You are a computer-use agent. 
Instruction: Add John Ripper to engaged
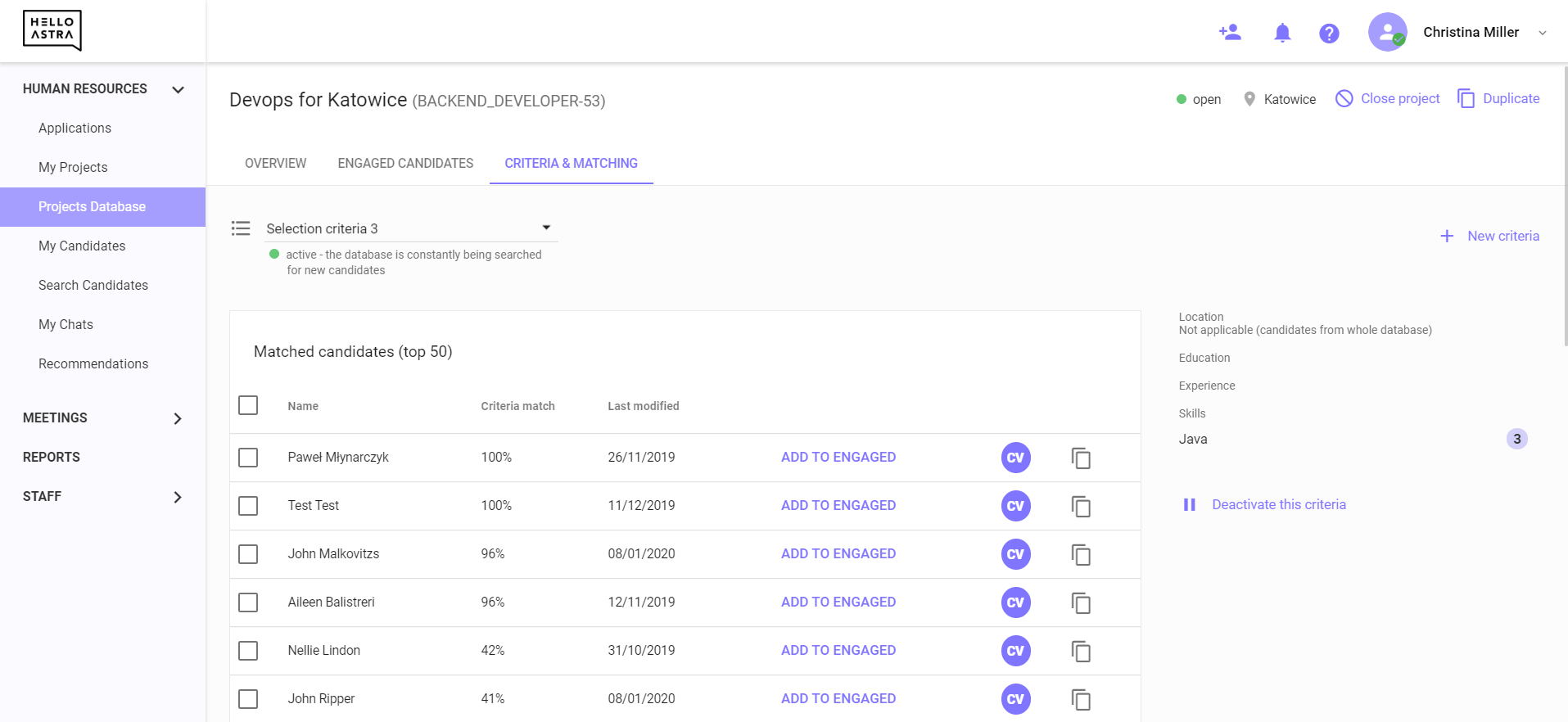click(x=838, y=698)
